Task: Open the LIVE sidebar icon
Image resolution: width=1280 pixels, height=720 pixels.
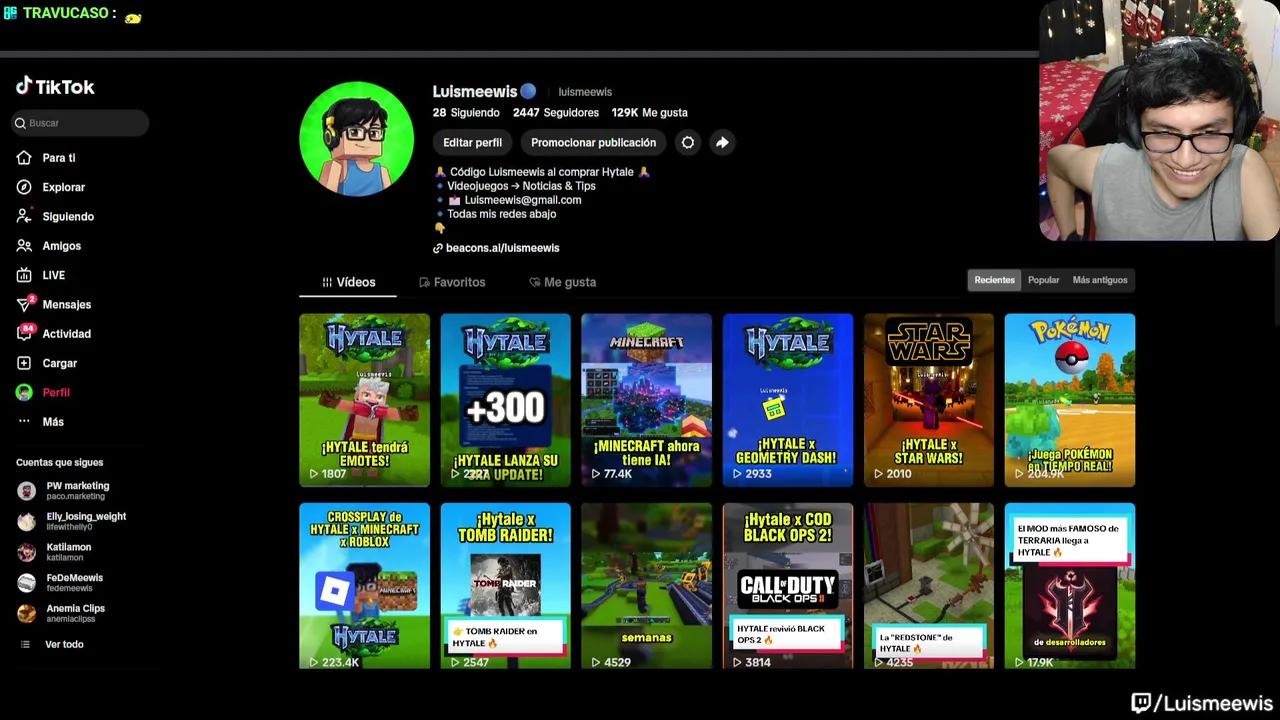Action: (24, 275)
